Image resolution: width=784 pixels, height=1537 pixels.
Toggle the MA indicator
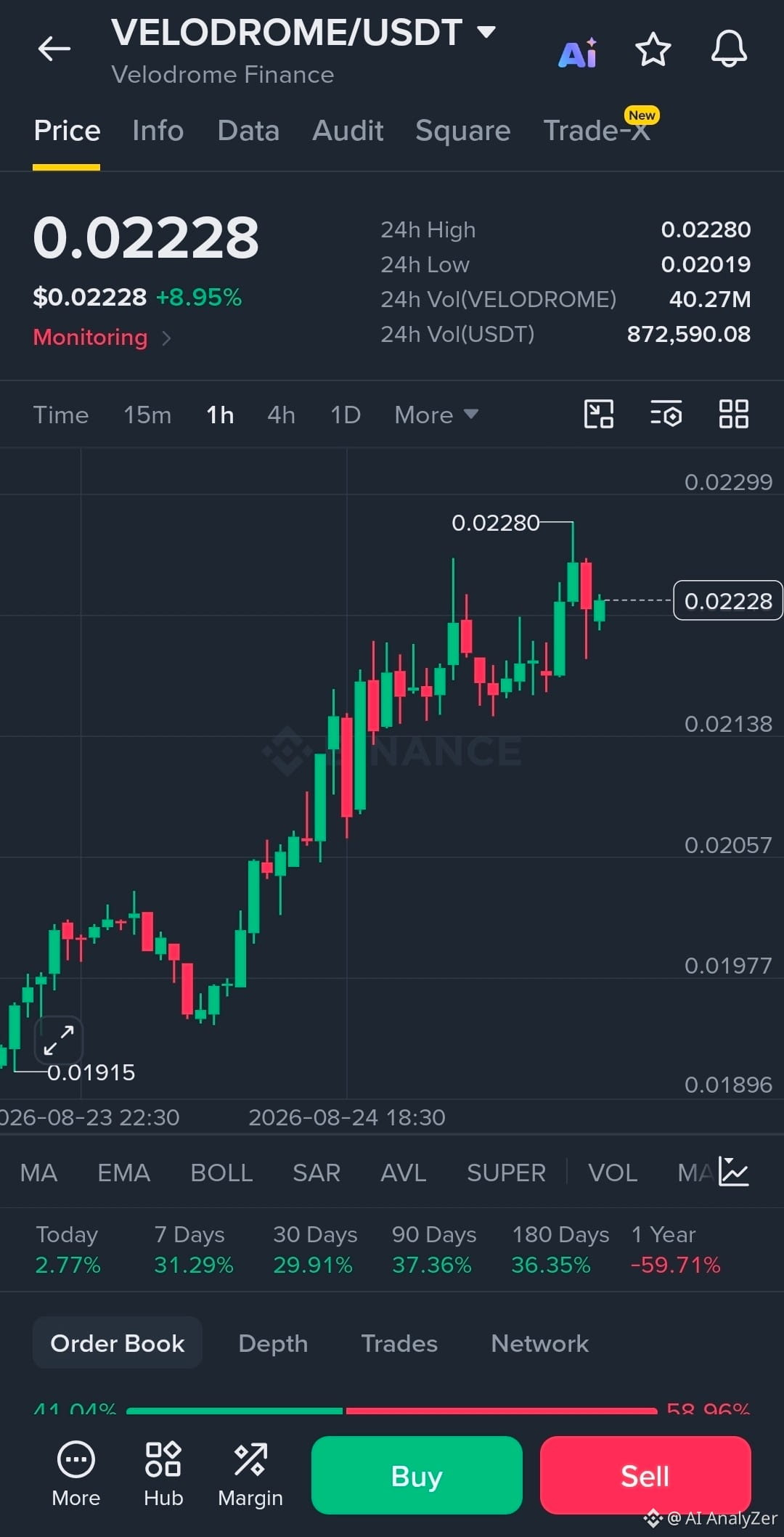coord(38,1173)
